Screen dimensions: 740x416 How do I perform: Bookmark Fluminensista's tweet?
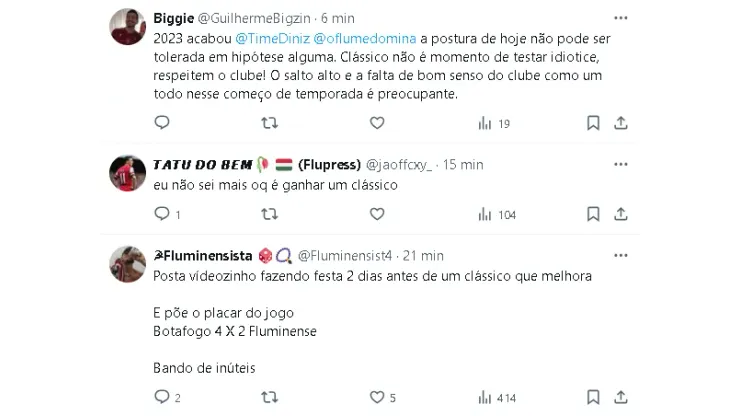(x=593, y=398)
